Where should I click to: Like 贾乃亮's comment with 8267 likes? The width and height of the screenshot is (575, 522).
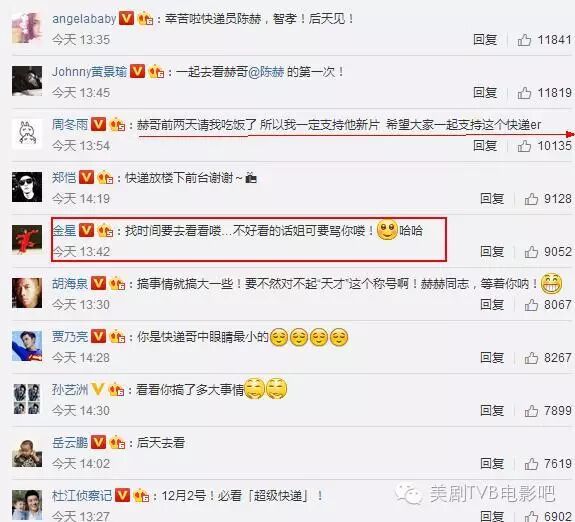click(531, 358)
